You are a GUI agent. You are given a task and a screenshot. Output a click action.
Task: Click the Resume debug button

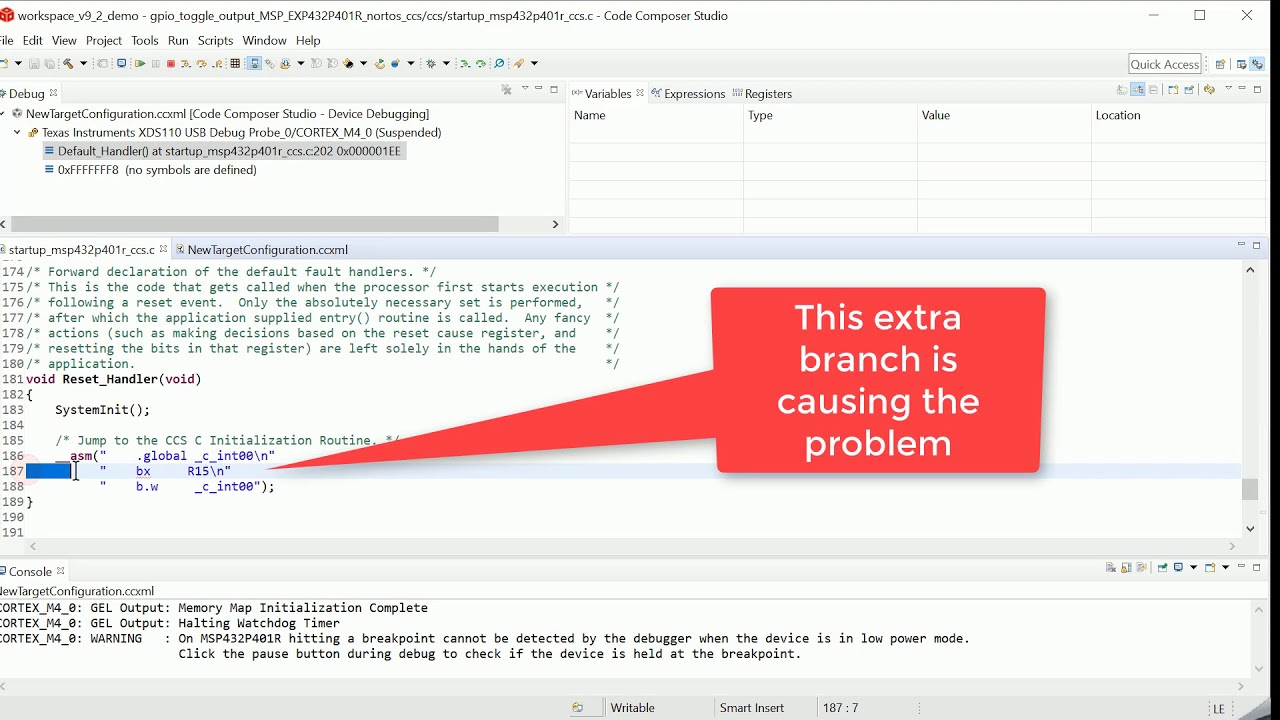tap(140, 63)
